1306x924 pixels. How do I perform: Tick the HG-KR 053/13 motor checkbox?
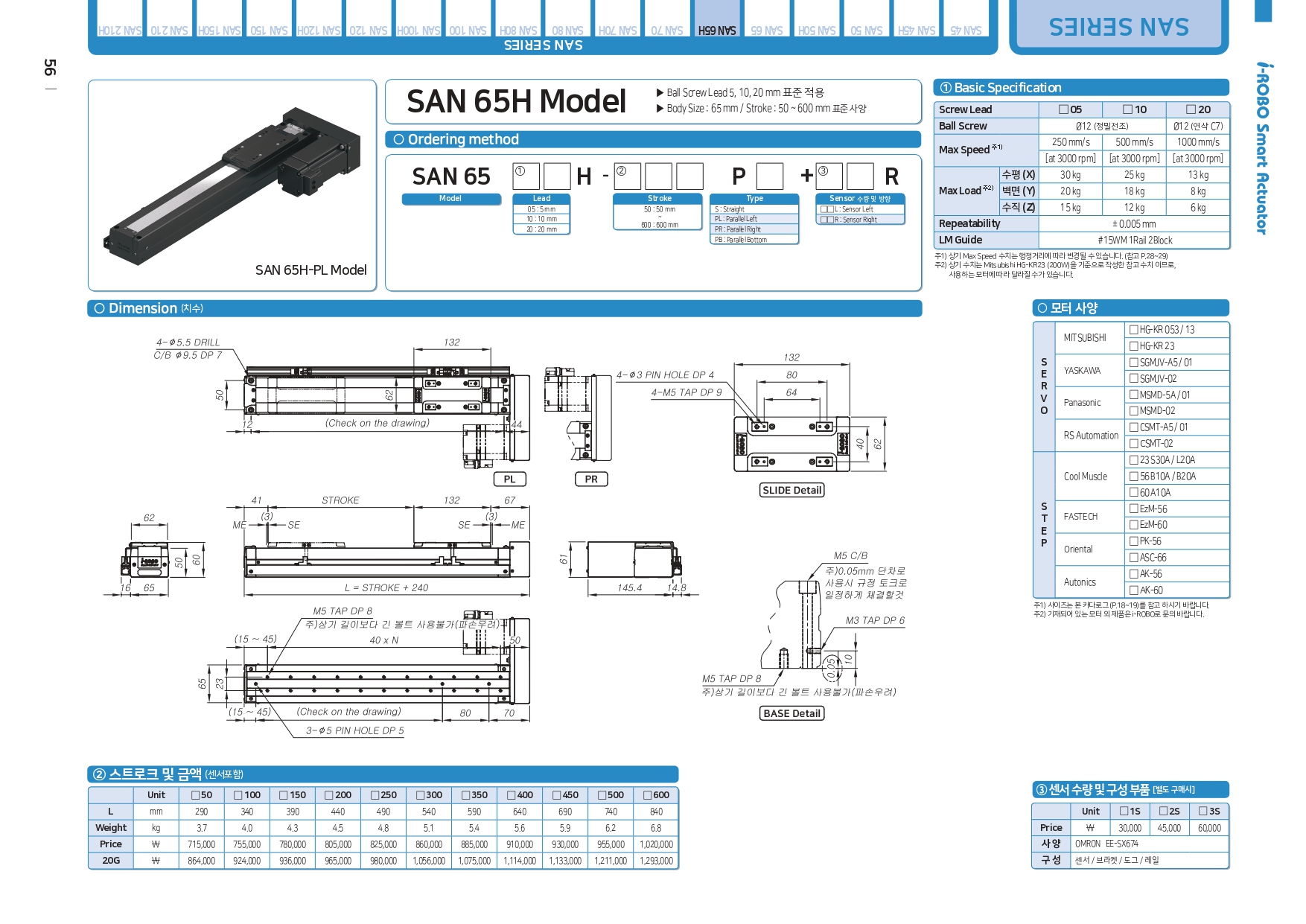1133,329
